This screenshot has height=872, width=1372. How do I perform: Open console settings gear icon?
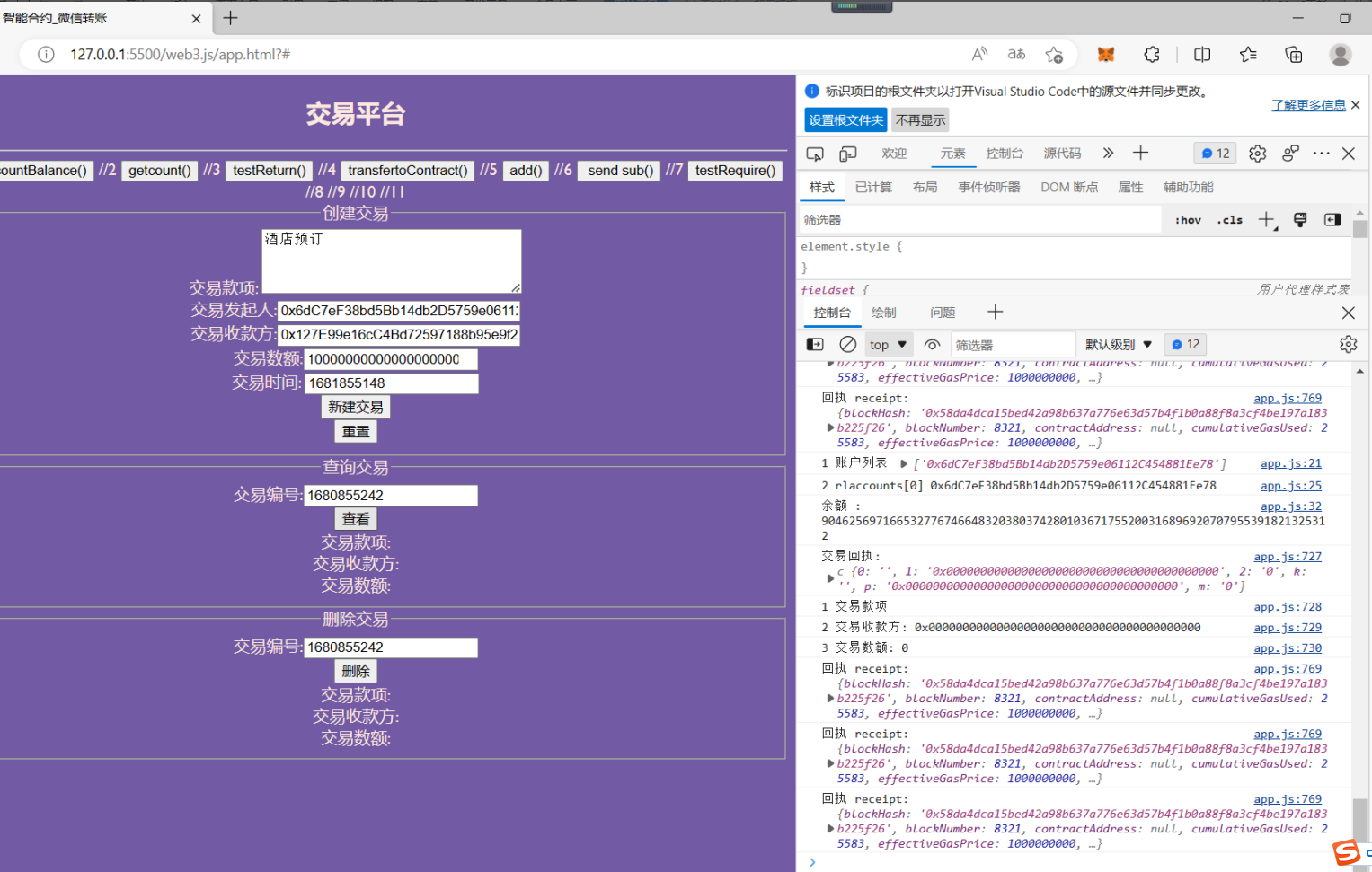point(1348,344)
